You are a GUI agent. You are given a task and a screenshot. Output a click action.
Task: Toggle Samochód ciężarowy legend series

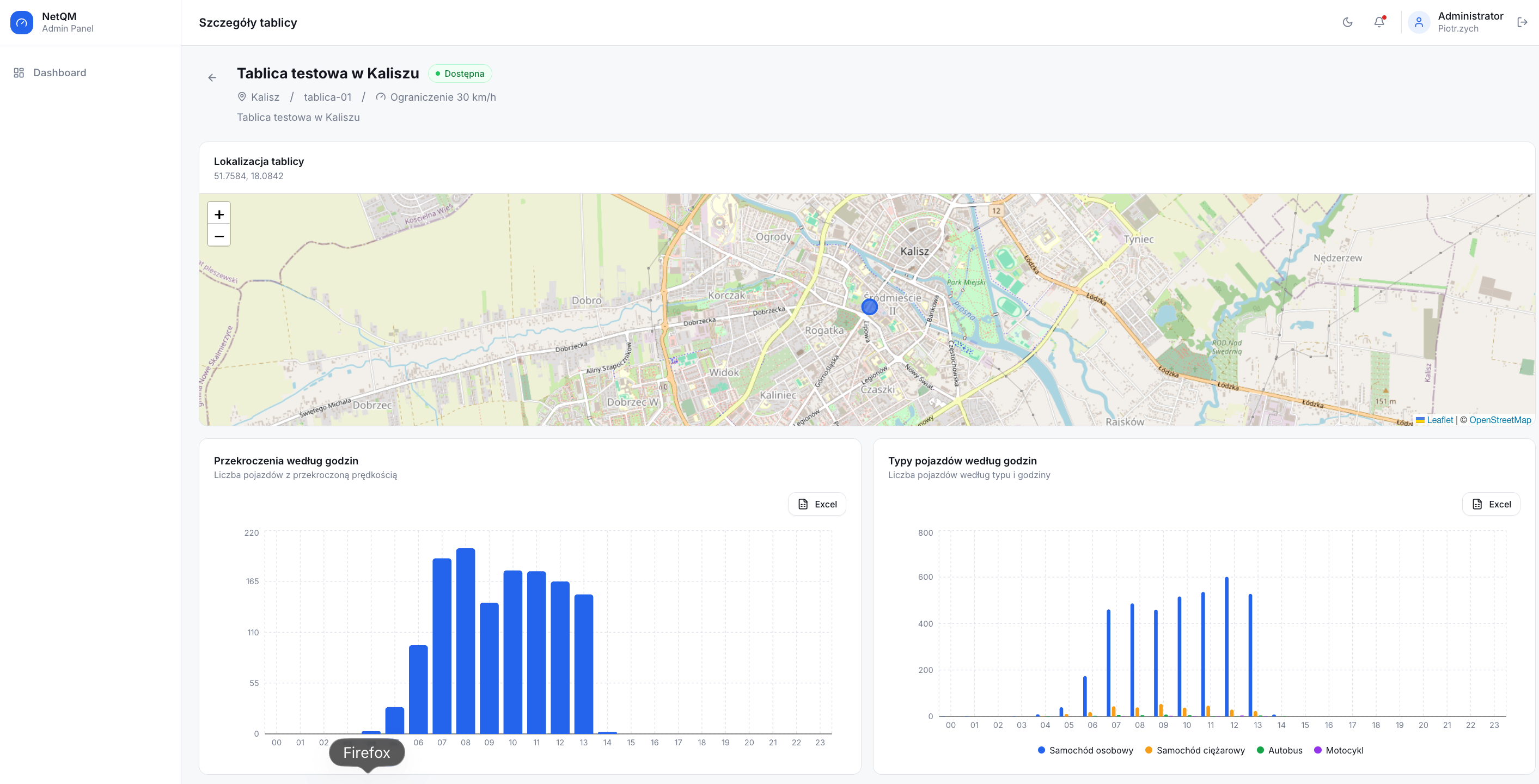[1194, 750]
